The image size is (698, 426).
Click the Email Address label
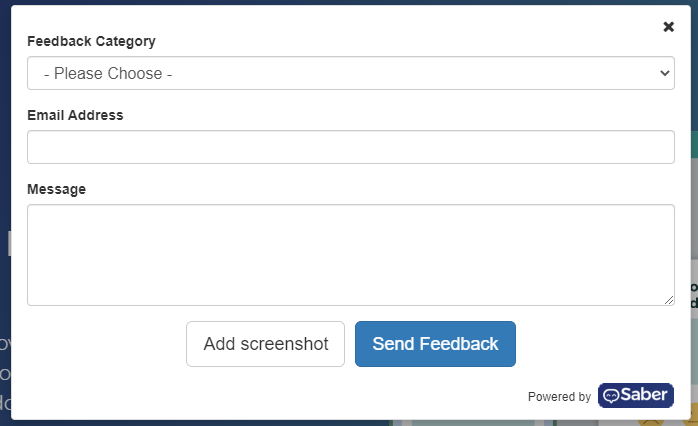pos(75,115)
